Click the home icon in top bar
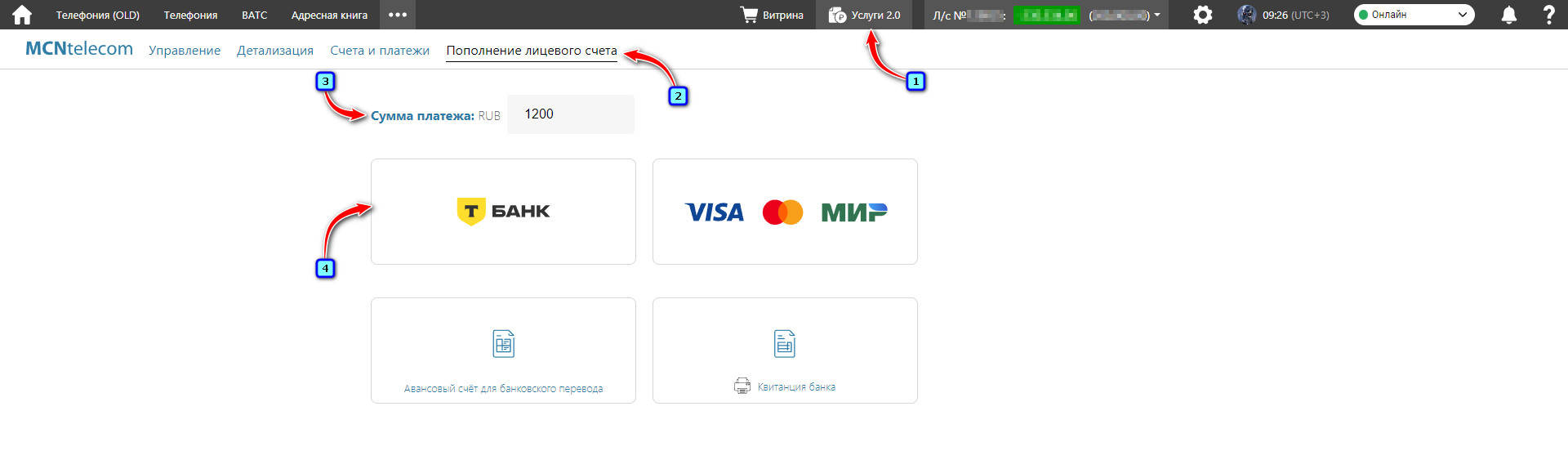Image resolution: width=1568 pixels, height=460 pixels. point(22,15)
